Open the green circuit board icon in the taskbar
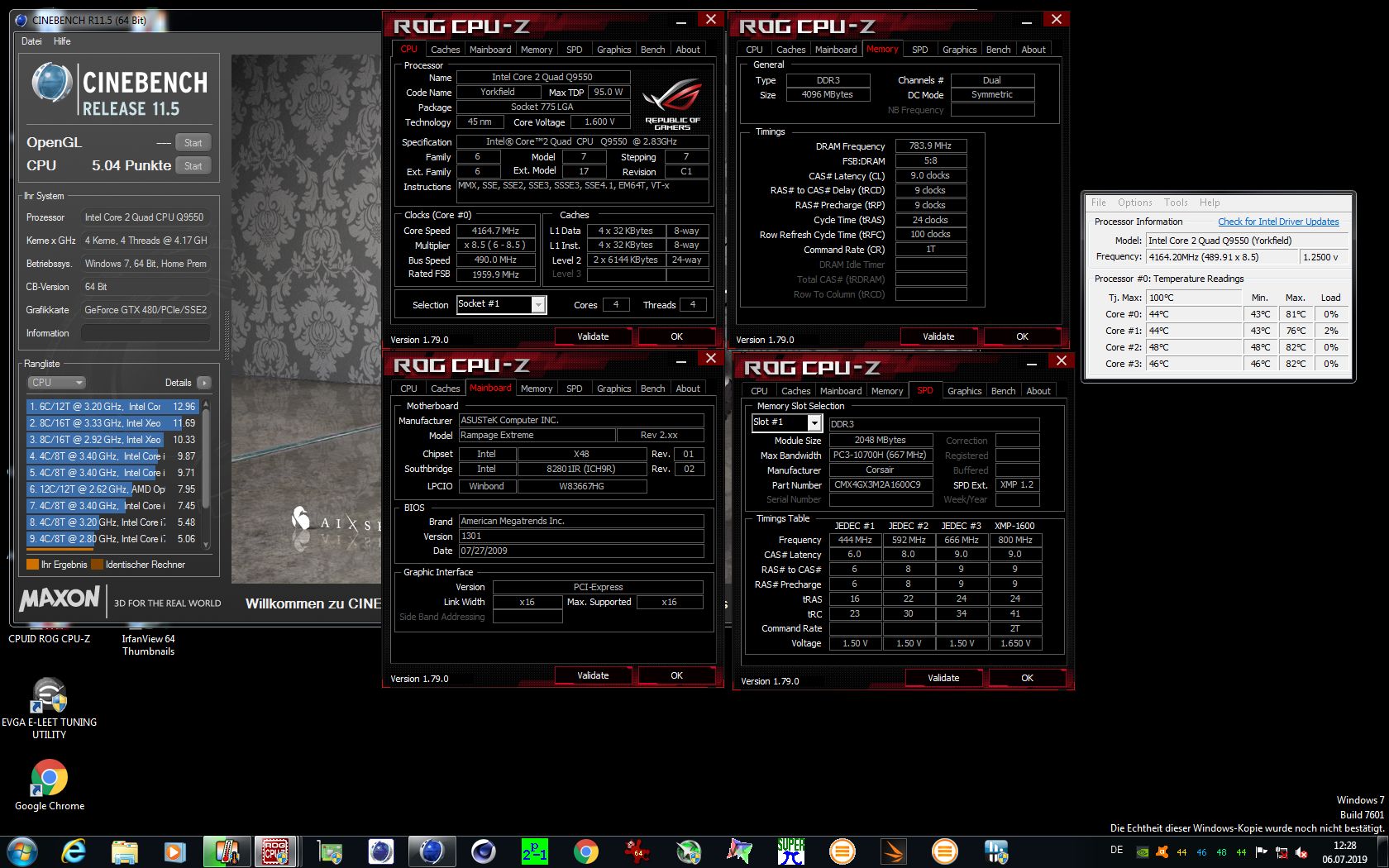Image resolution: width=1389 pixels, height=868 pixels. 330,851
